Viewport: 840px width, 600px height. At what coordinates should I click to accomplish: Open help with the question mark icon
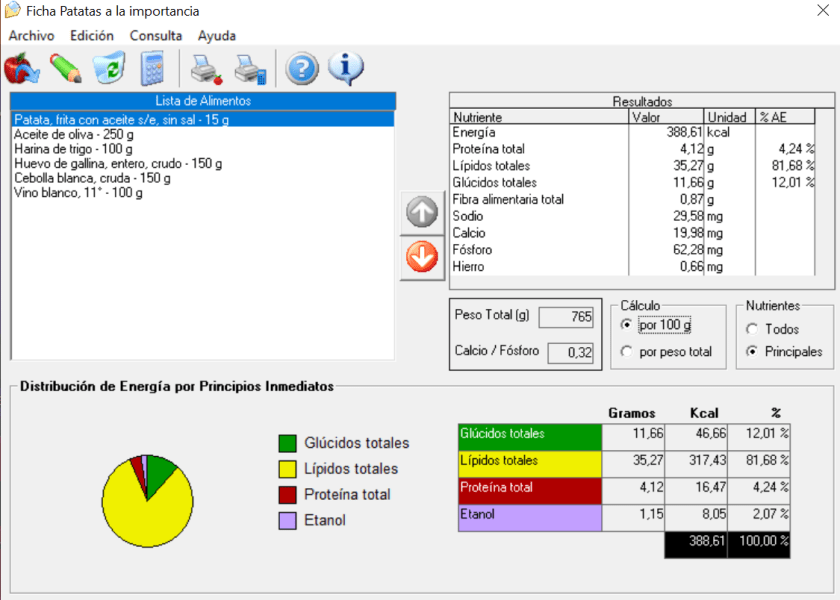click(x=302, y=69)
